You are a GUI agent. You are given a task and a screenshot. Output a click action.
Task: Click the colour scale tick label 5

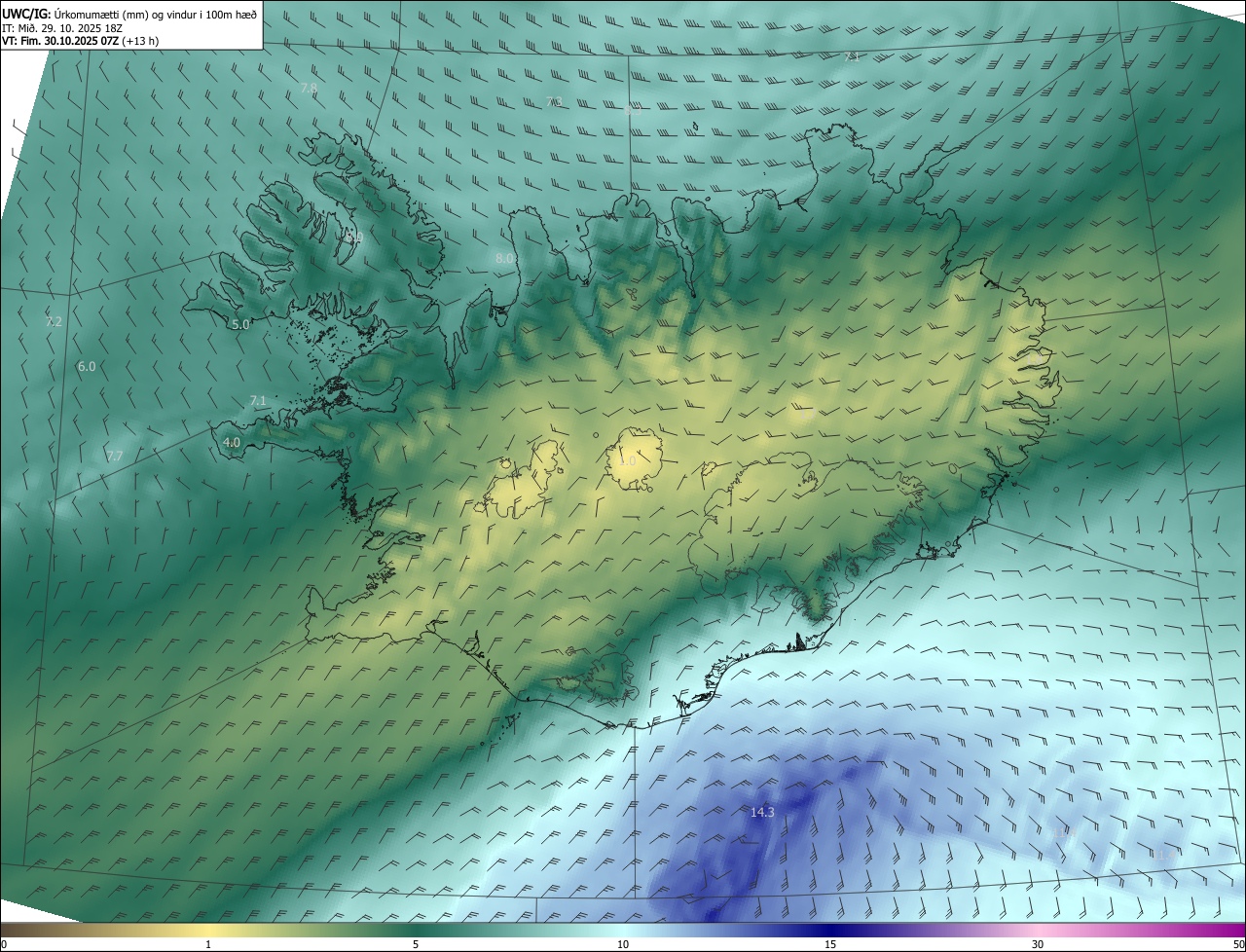click(416, 944)
